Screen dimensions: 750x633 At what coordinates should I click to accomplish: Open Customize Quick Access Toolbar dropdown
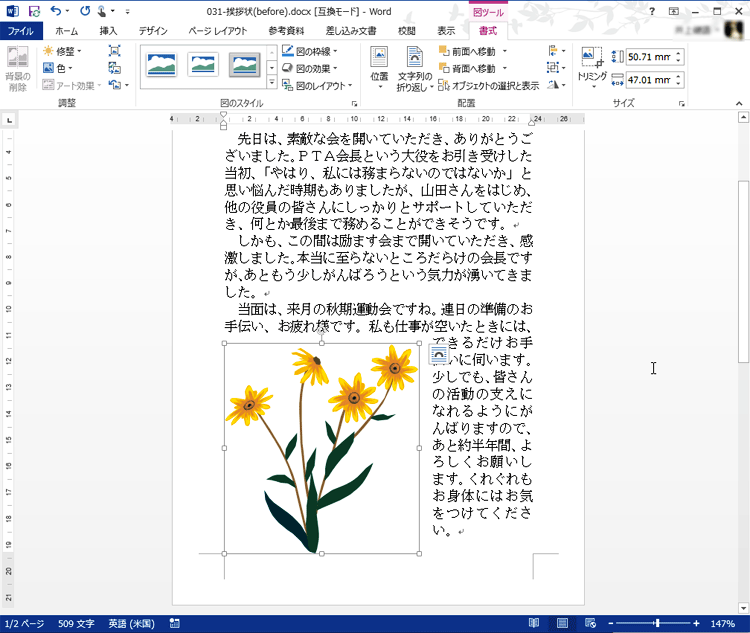coord(127,11)
